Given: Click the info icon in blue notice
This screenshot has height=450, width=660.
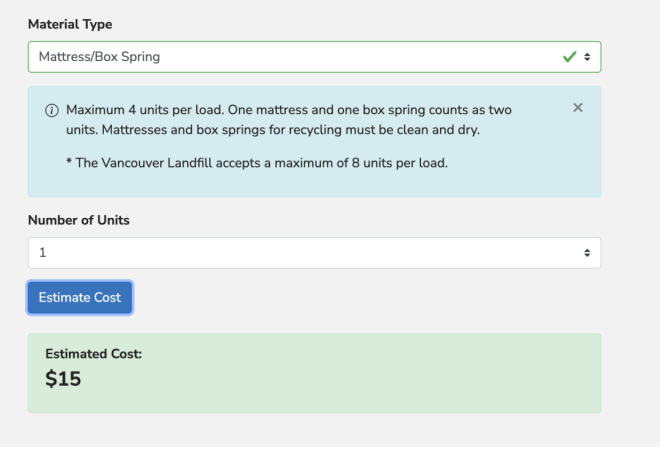Looking at the screenshot, I should (x=51, y=109).
